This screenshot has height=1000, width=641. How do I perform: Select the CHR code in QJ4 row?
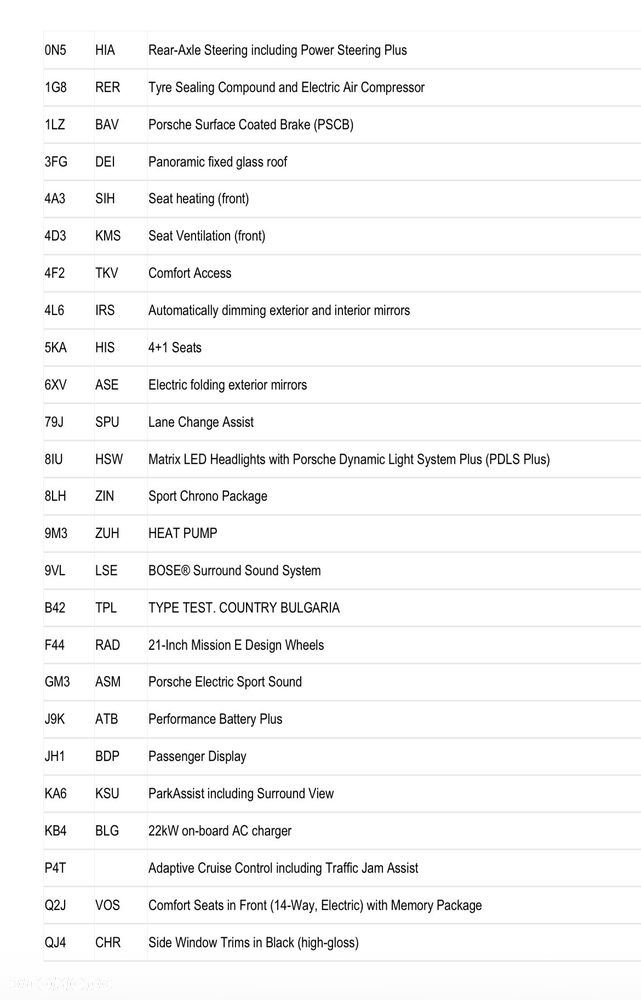point(107,942)
